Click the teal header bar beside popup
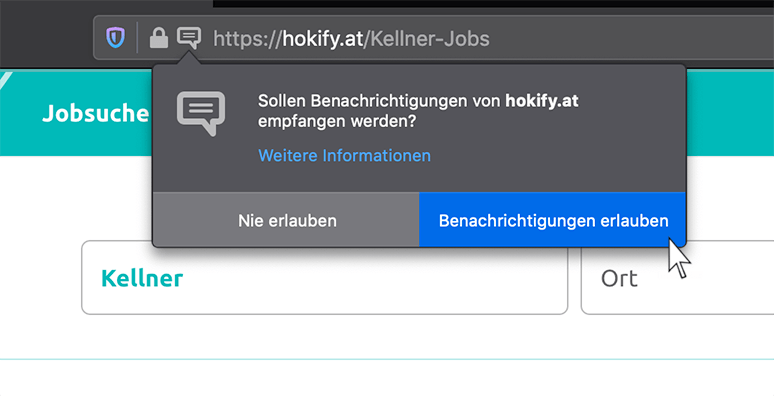The image size is (774, 396). (x=730, y=113)
